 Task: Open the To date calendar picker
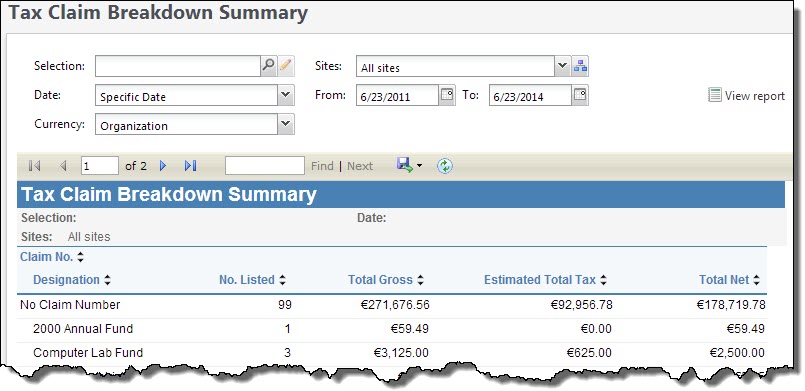[x=580, y=95]
